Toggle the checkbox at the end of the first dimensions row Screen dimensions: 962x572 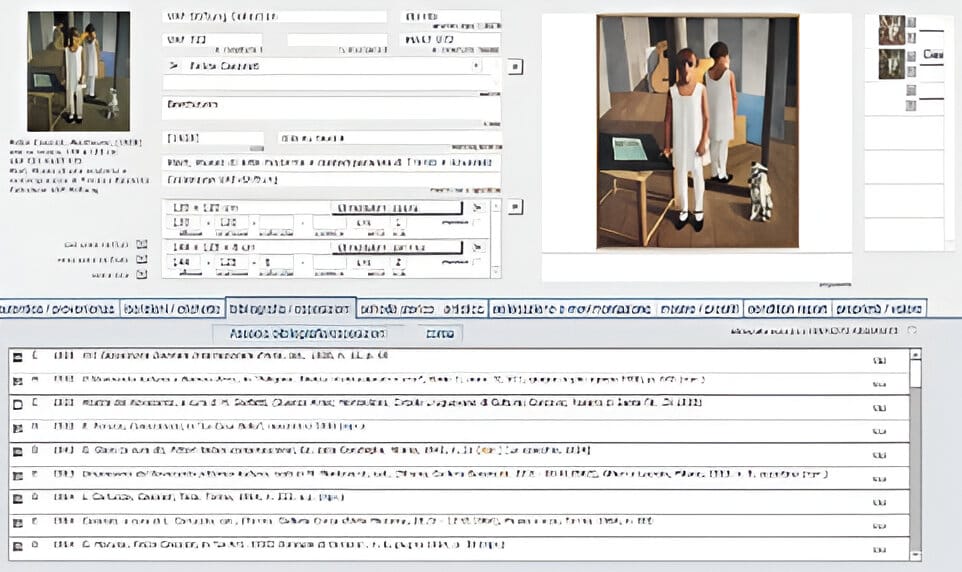(x=476, y=223)
